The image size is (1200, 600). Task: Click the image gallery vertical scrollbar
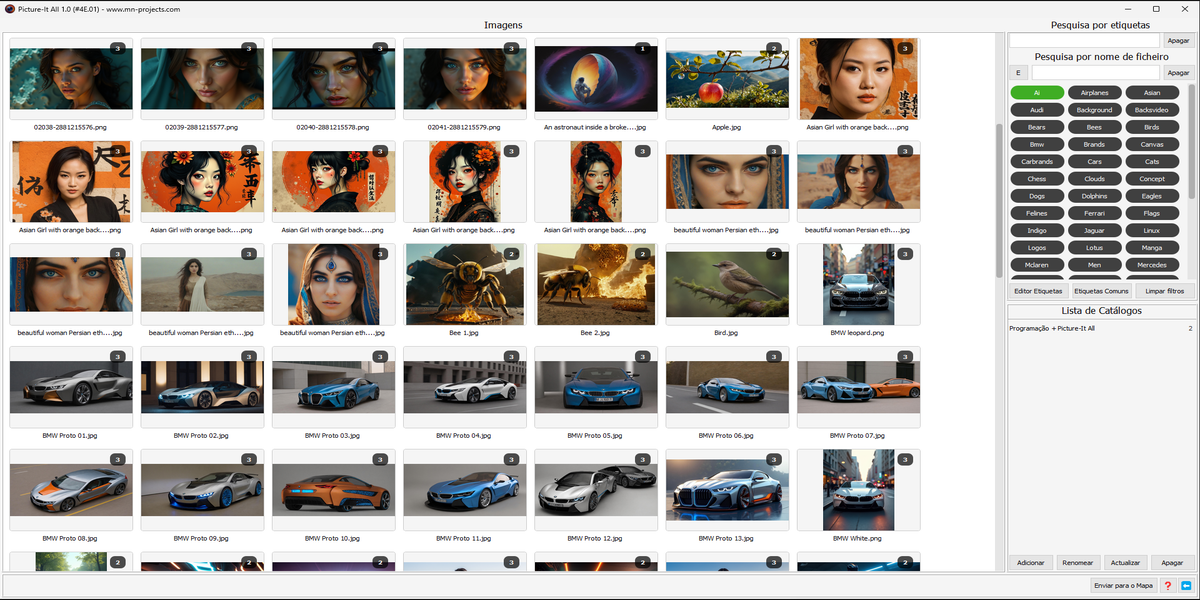click(999, 200)
